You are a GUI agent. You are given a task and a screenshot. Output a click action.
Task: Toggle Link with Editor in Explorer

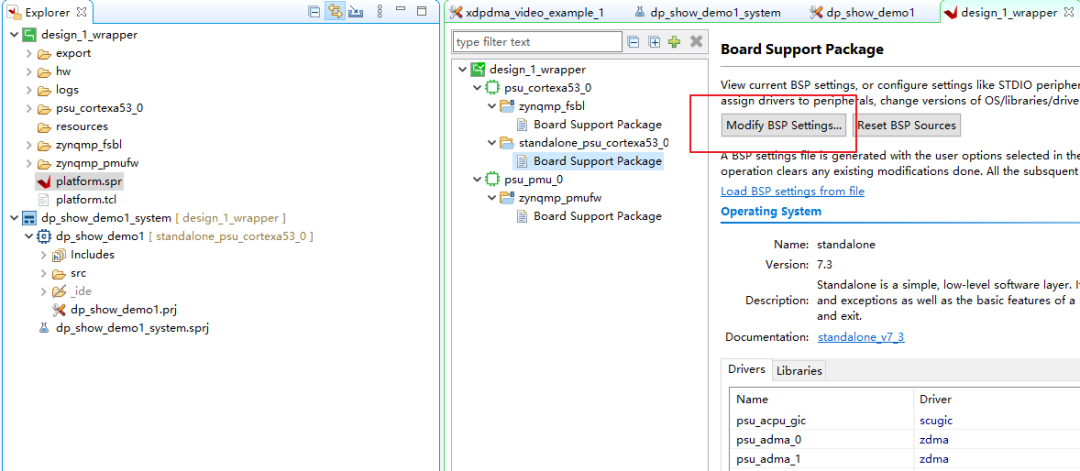tap(335, 12)
